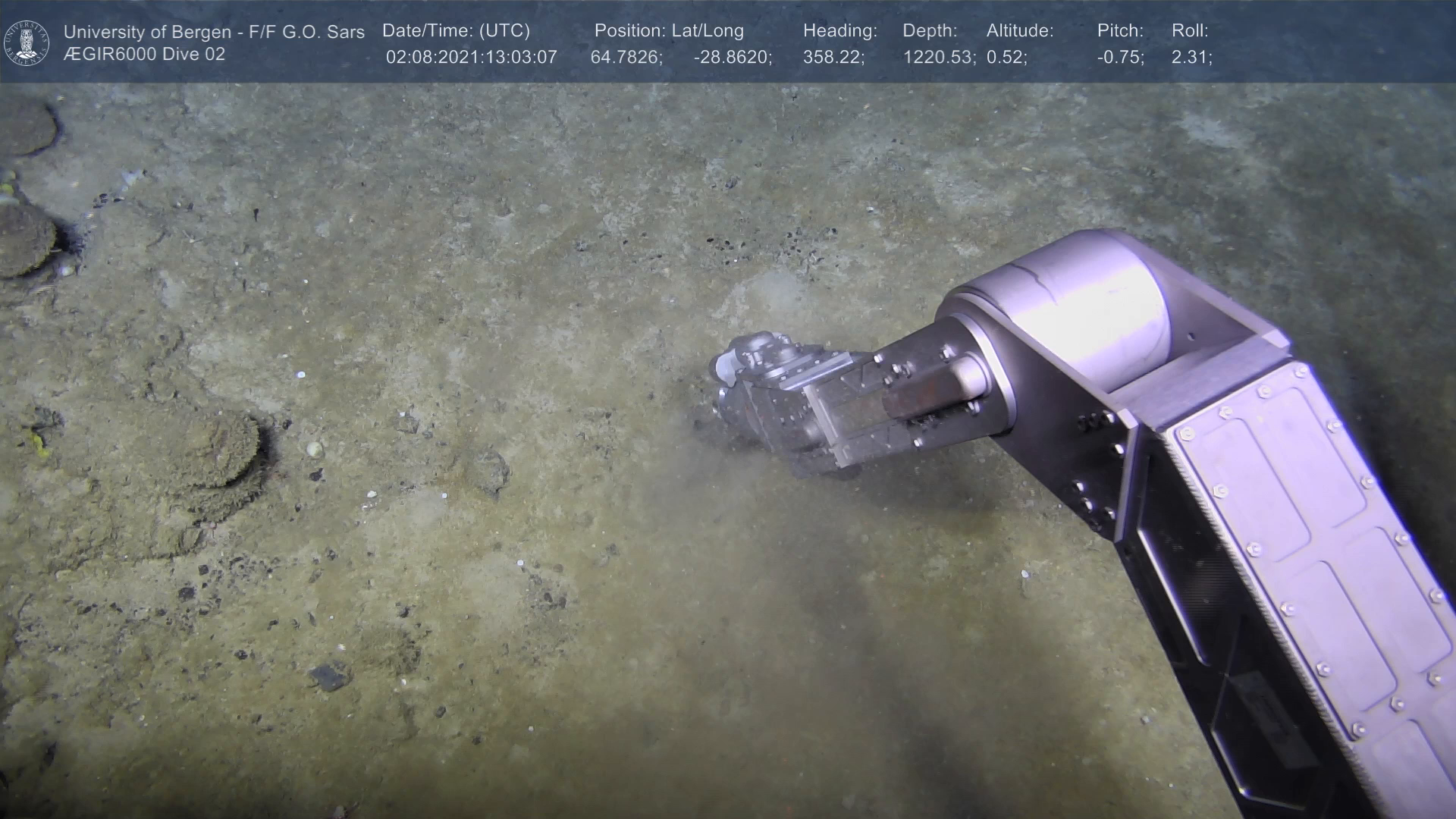Click the Depth label
This screenshot has width=1456, height=819.
pos(930,31)
